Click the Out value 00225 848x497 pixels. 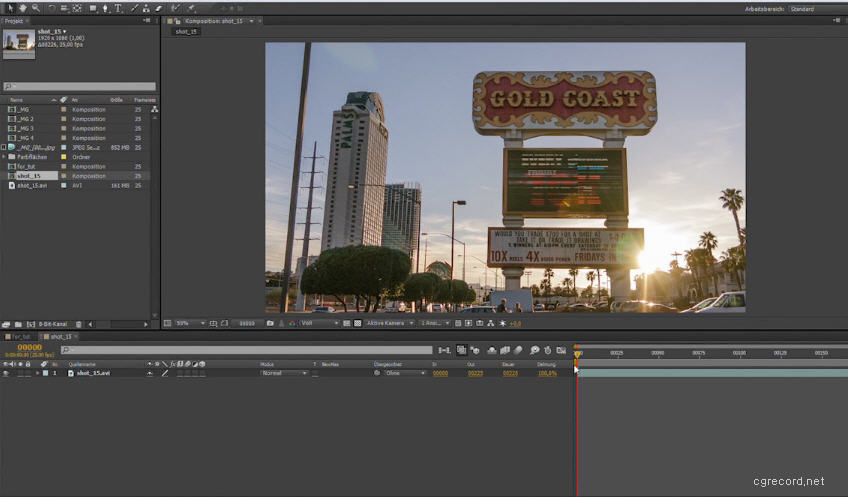[x=475, y=374]
